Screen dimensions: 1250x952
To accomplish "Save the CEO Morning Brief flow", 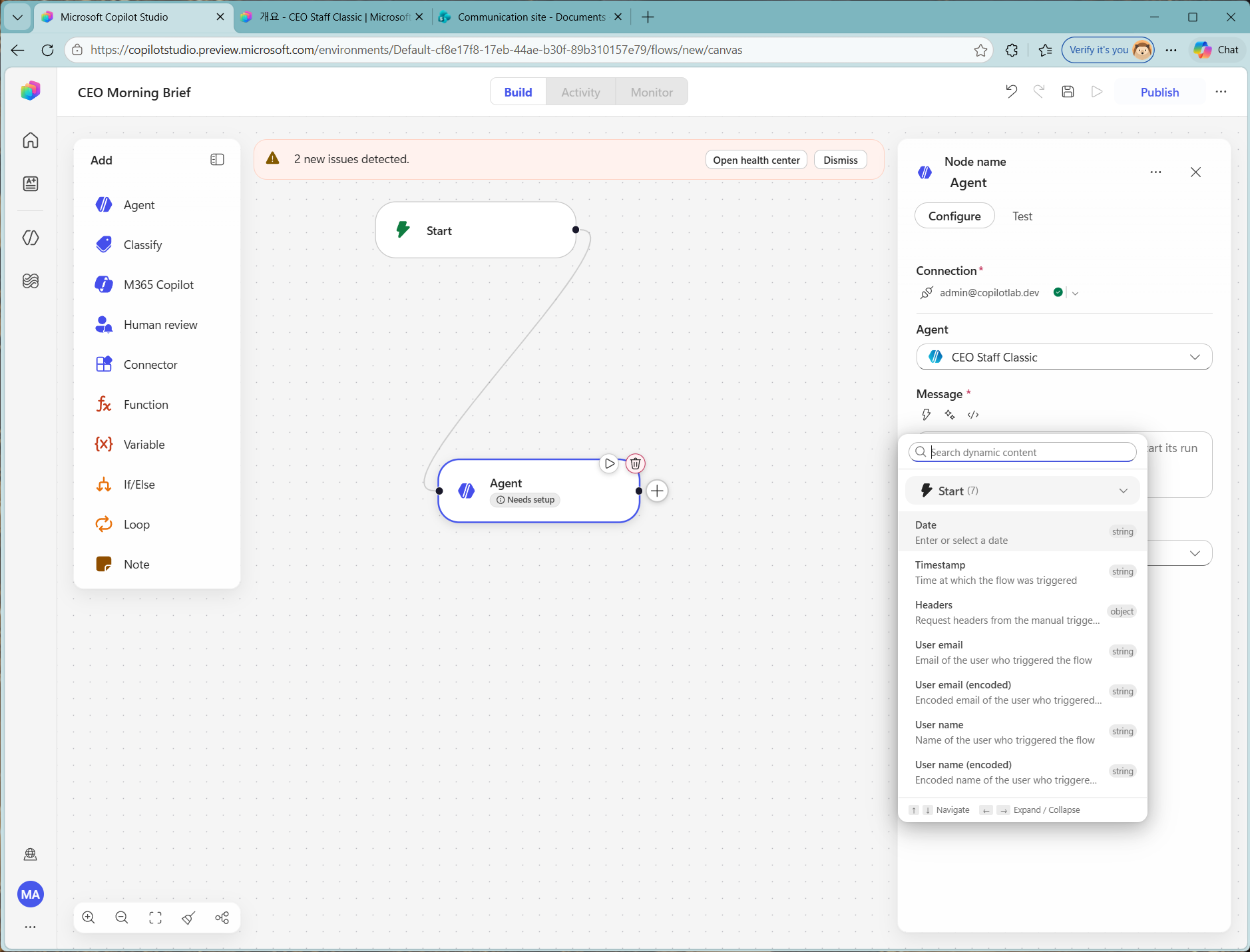I will click(x=1068, y=92).
